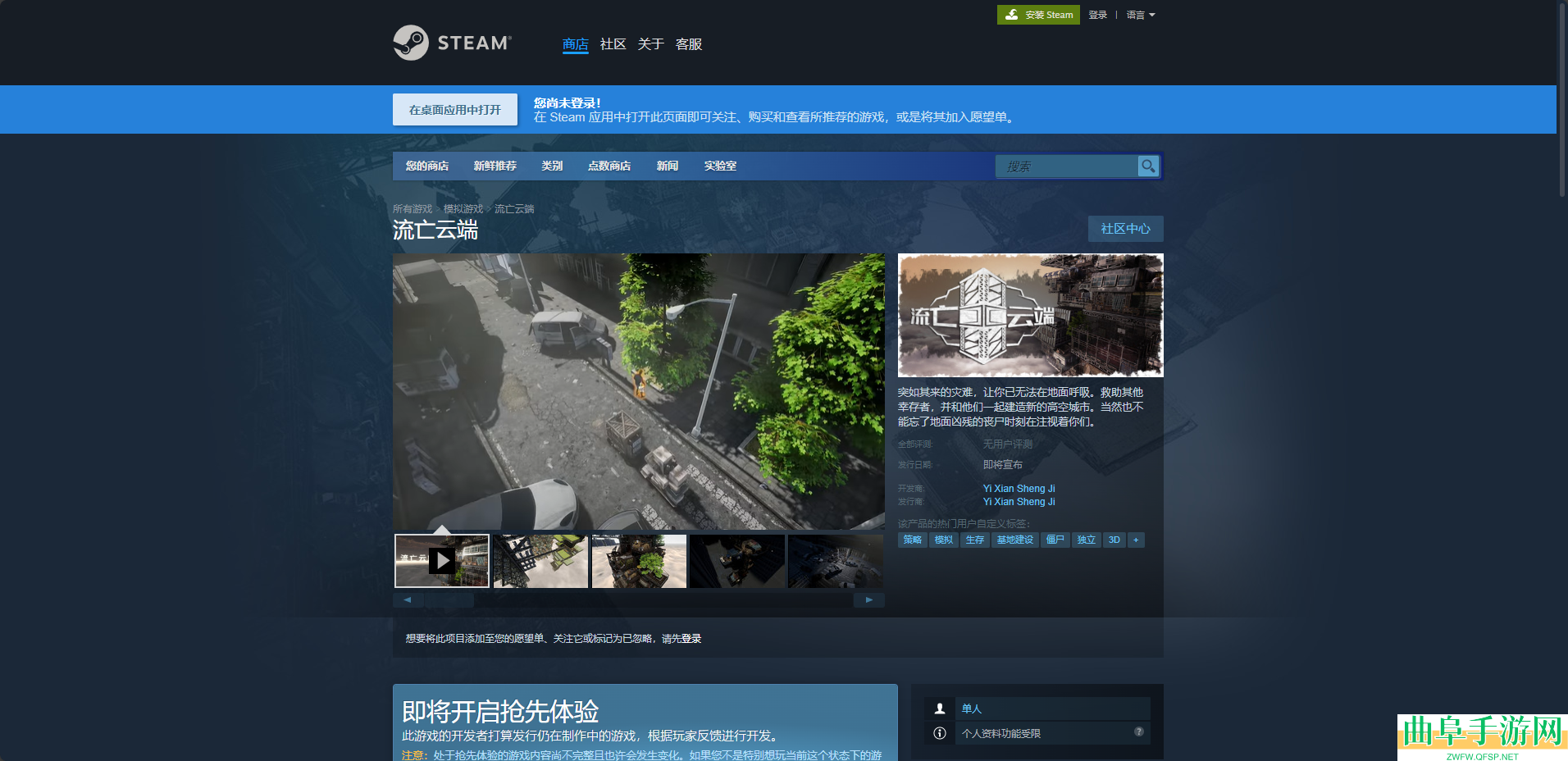Click the publisher Yi Xian Sheng Ji link
Viewport: 1568px width, 761px height.
1019,502
